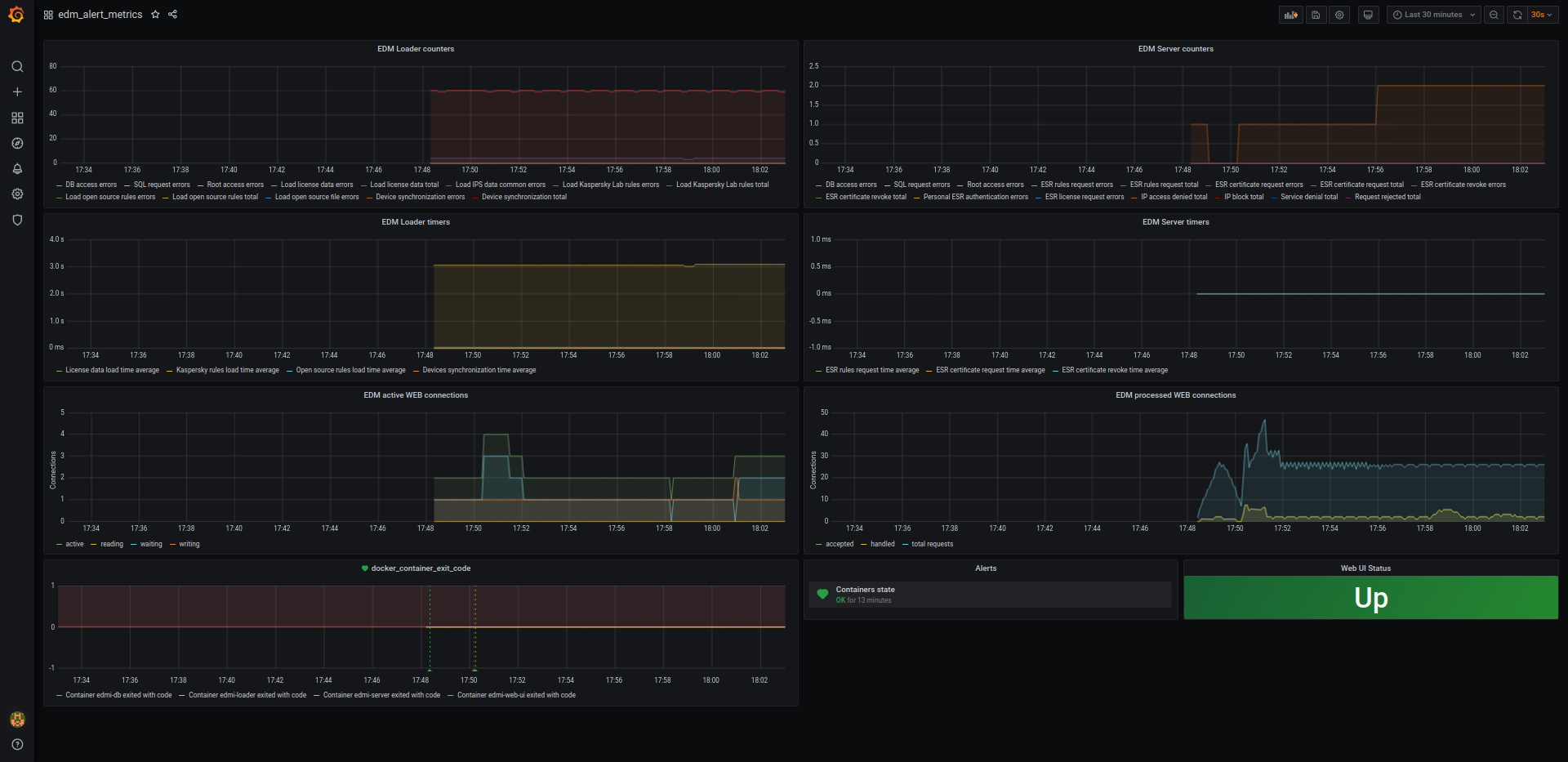Open the 'Last 30 minutes' time picker

(x=1433, y=15)
